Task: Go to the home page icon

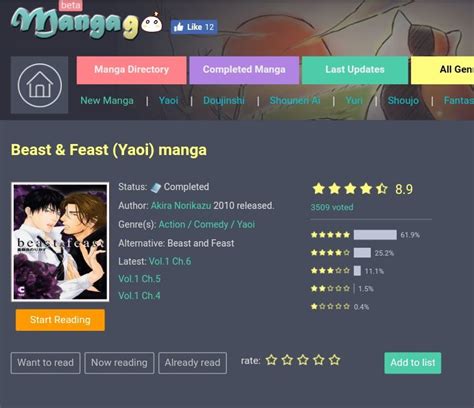Action: (x=39, y=85)
